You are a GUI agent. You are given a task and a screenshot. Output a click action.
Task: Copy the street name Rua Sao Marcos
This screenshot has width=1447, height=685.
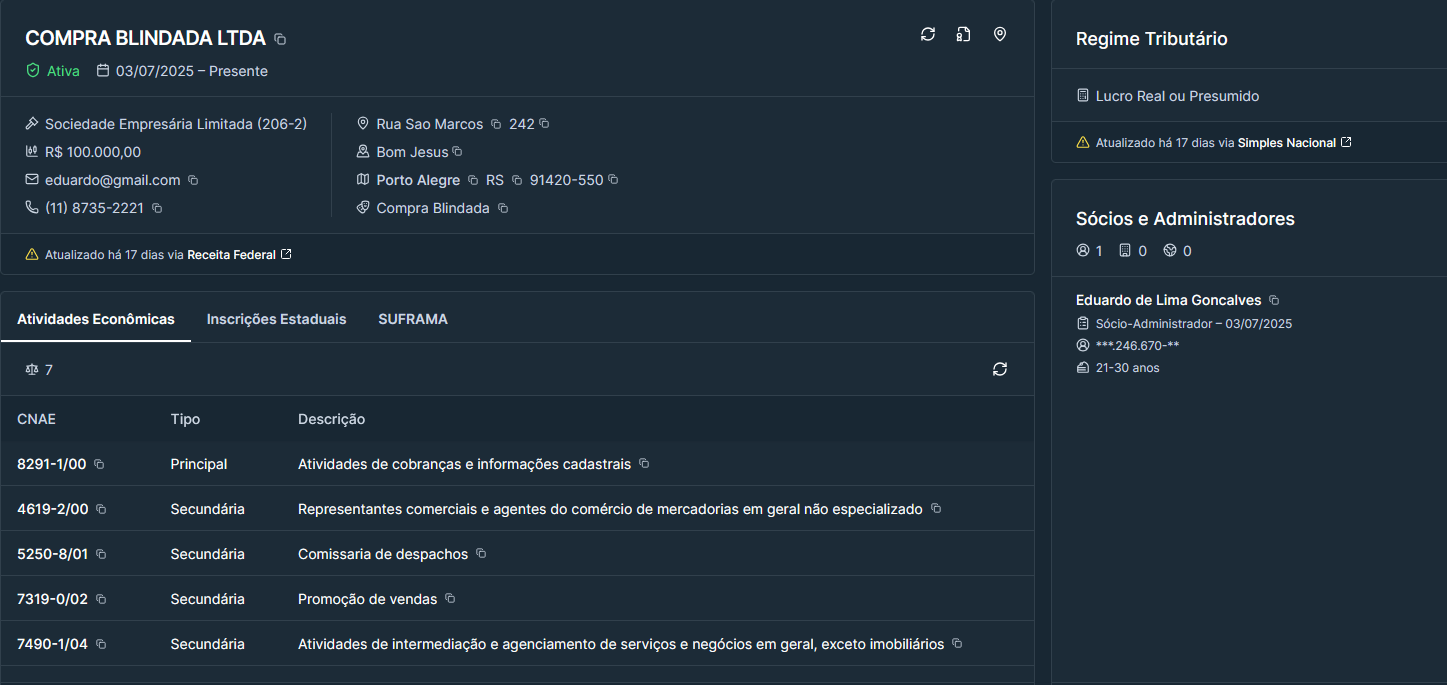(x=496, y=125)
